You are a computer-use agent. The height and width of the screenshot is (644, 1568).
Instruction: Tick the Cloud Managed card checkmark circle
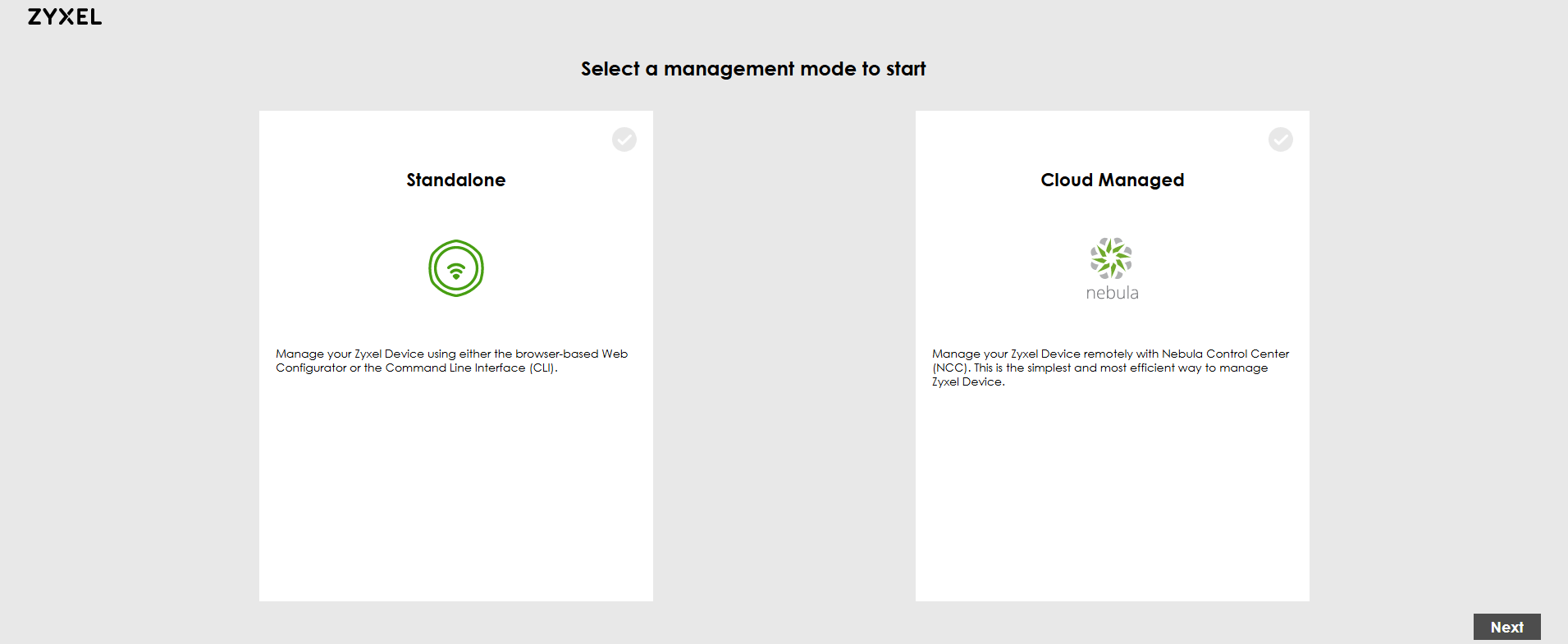point(1280,139)
